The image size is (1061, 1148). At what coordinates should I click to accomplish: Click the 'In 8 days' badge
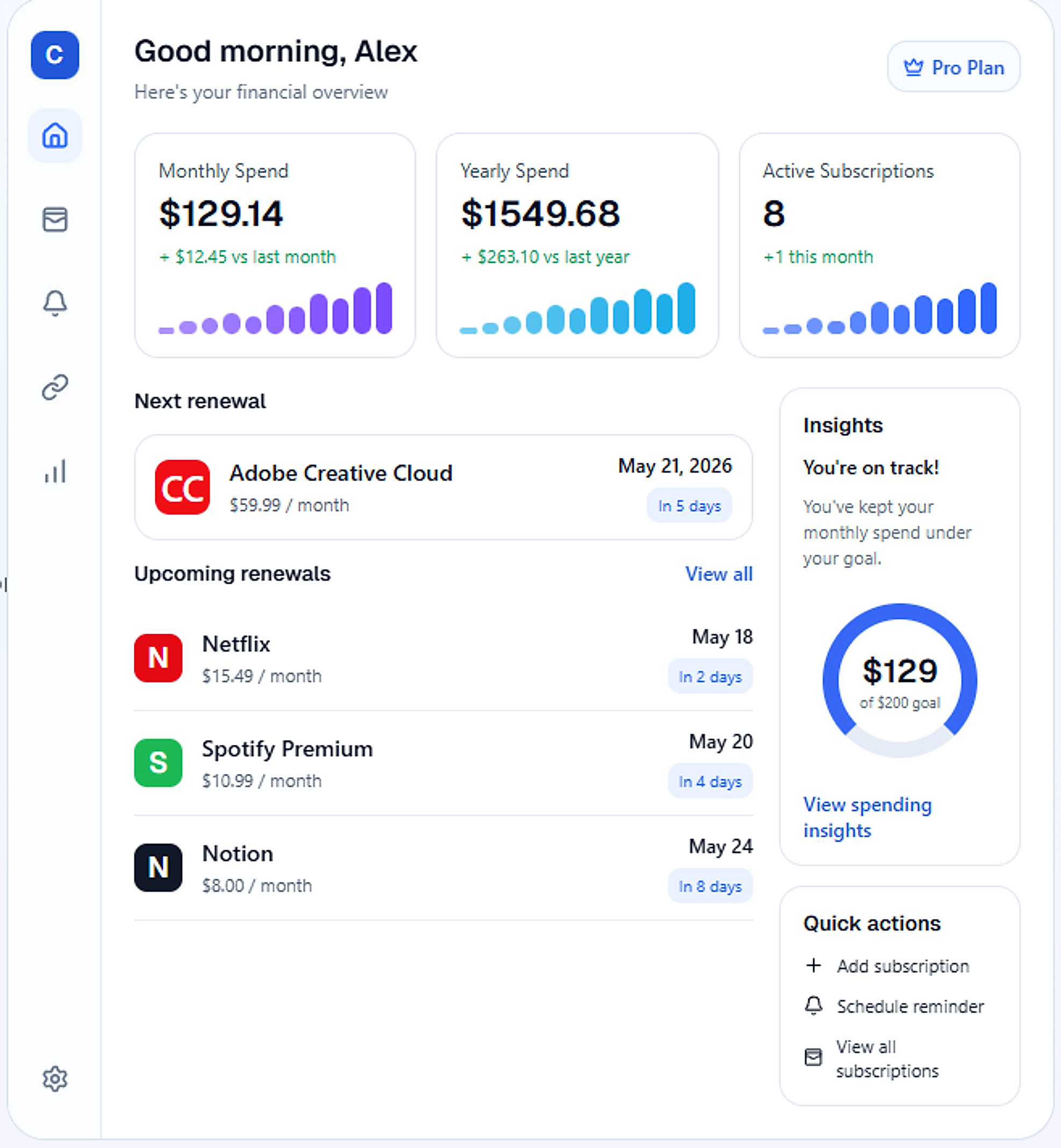click(x=710, y=886)
